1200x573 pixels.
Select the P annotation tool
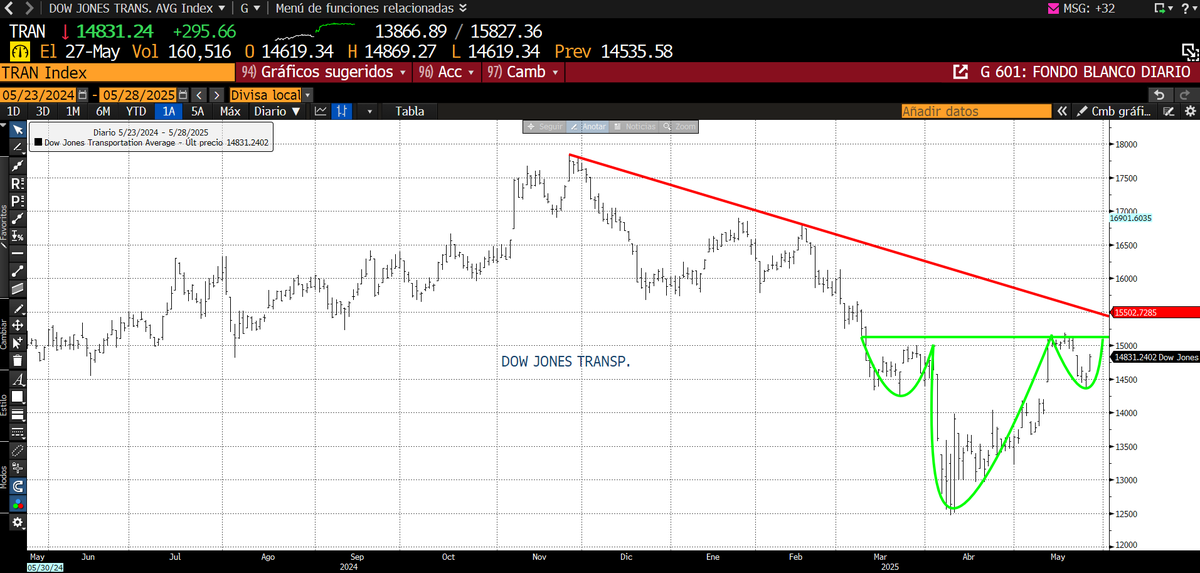(x=19, y=200)
